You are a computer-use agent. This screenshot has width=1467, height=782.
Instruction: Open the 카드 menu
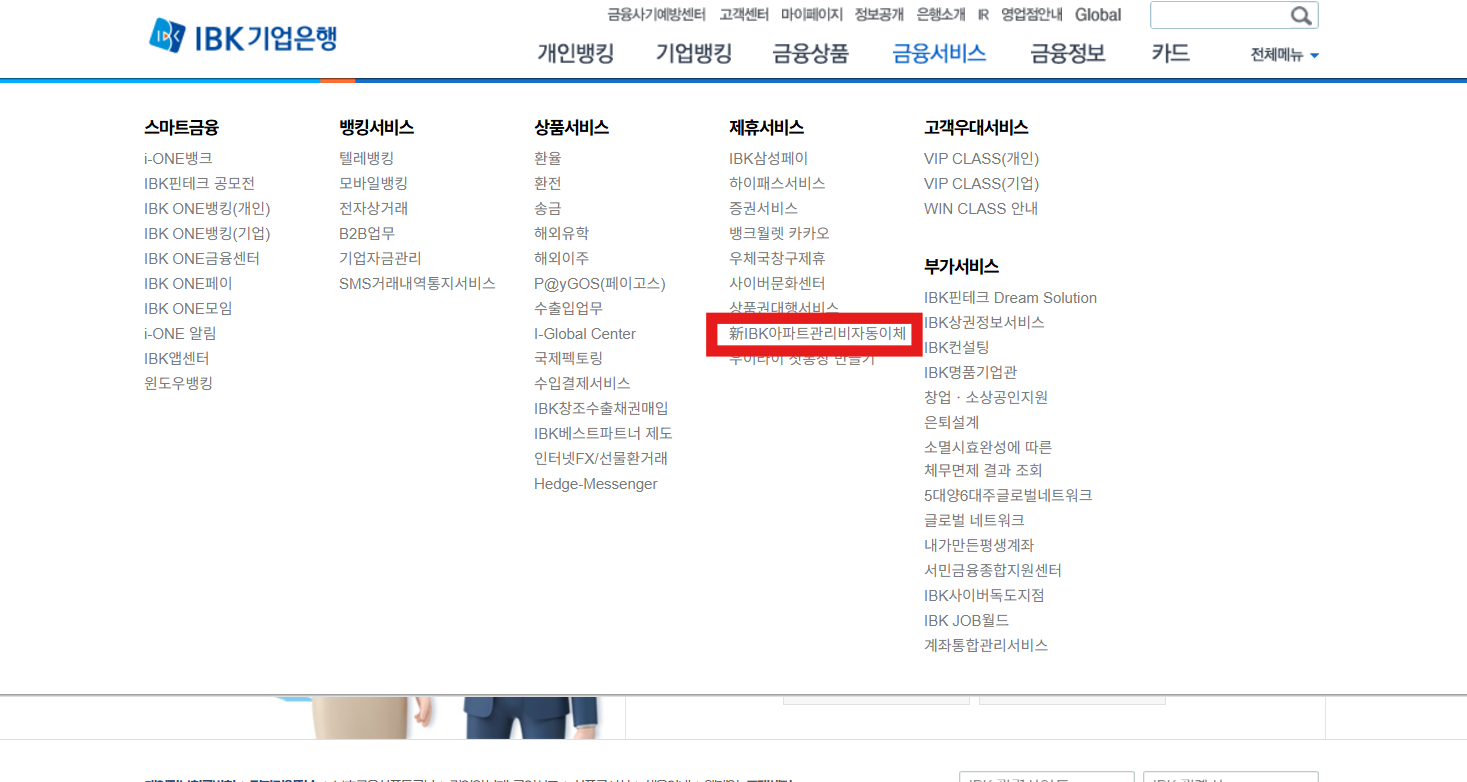click(x=1170, y=53)
